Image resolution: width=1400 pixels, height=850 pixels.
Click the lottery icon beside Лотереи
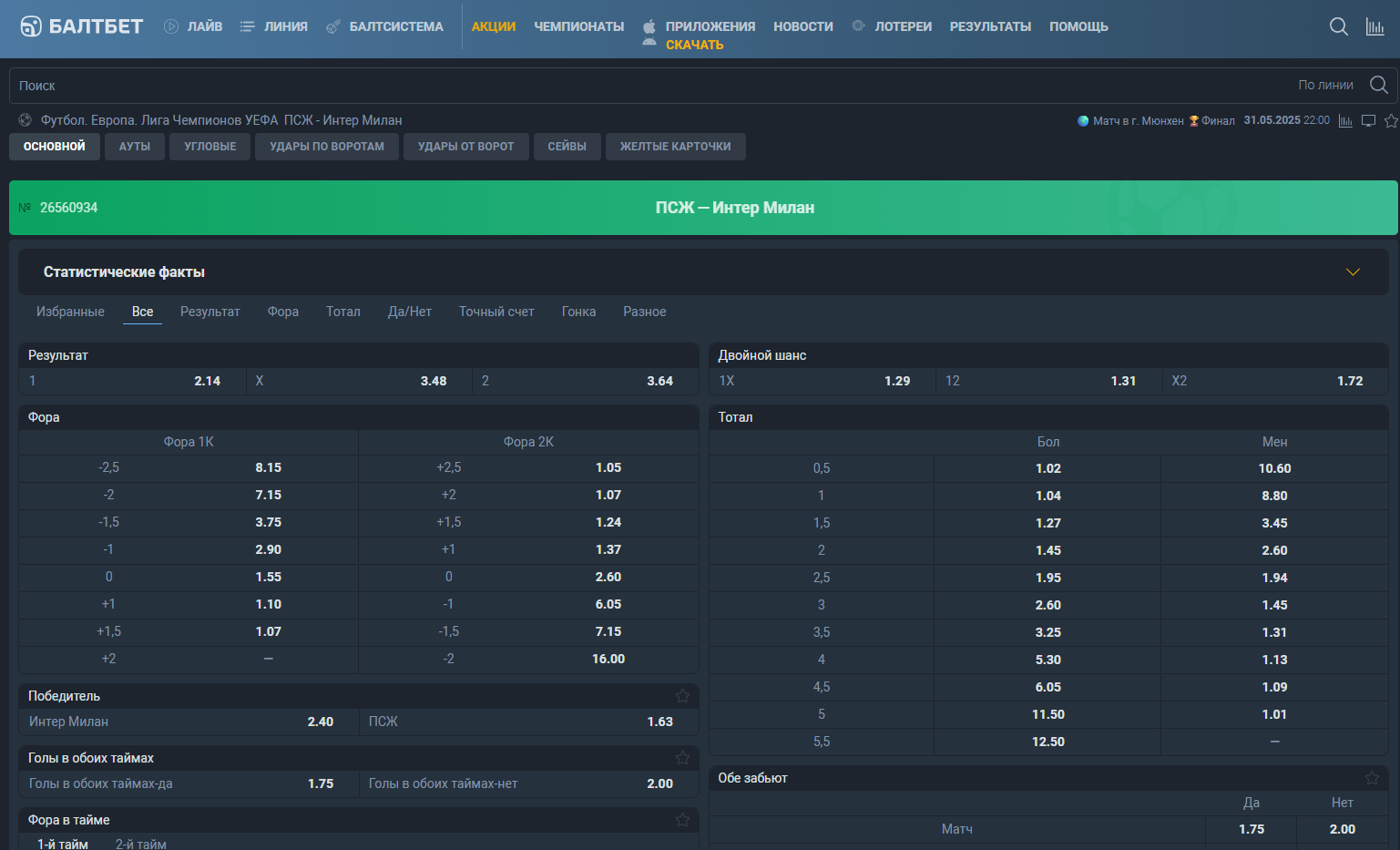pos(858,26)
